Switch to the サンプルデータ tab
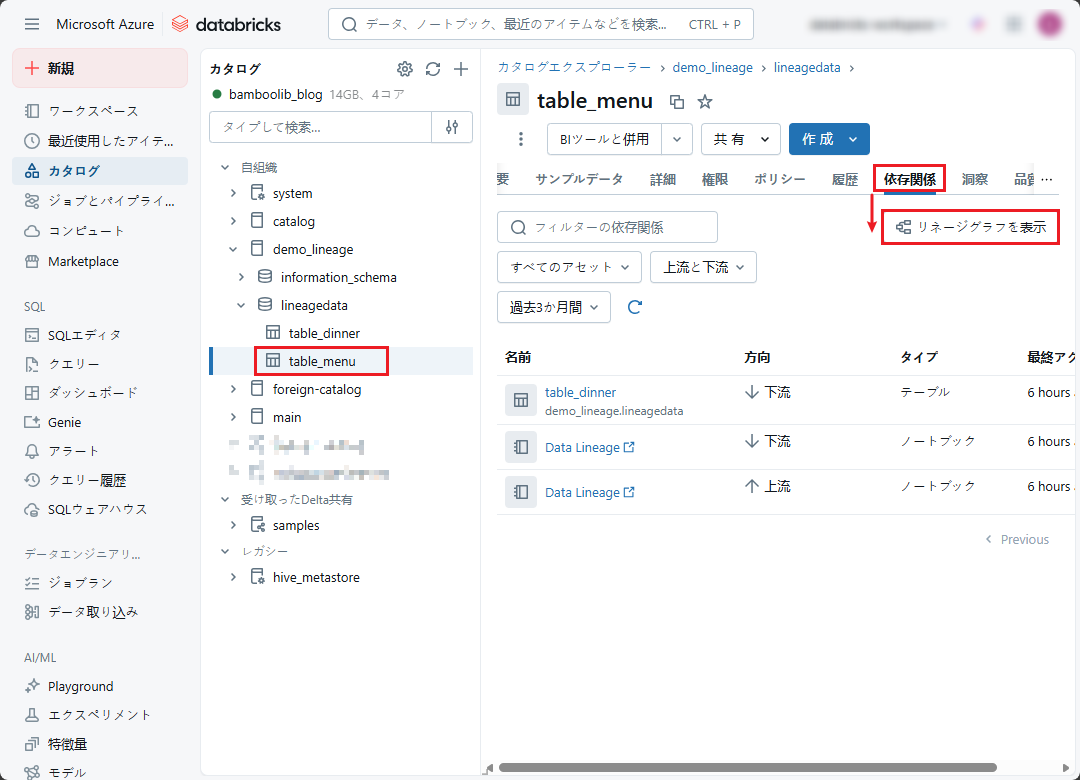1080x780 pixels. (x=578, y=179)
